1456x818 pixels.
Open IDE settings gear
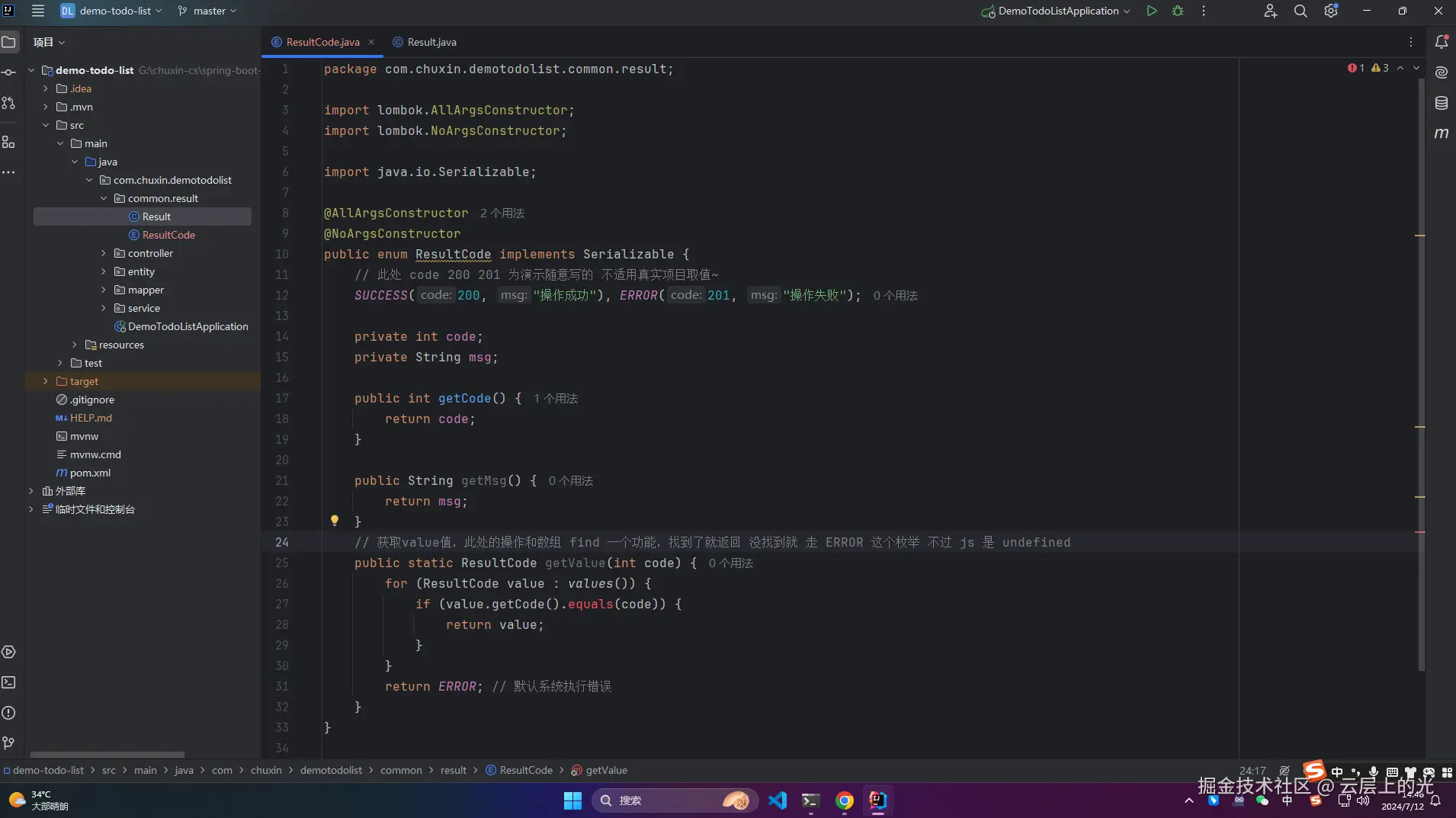[x=1331, y=11]
